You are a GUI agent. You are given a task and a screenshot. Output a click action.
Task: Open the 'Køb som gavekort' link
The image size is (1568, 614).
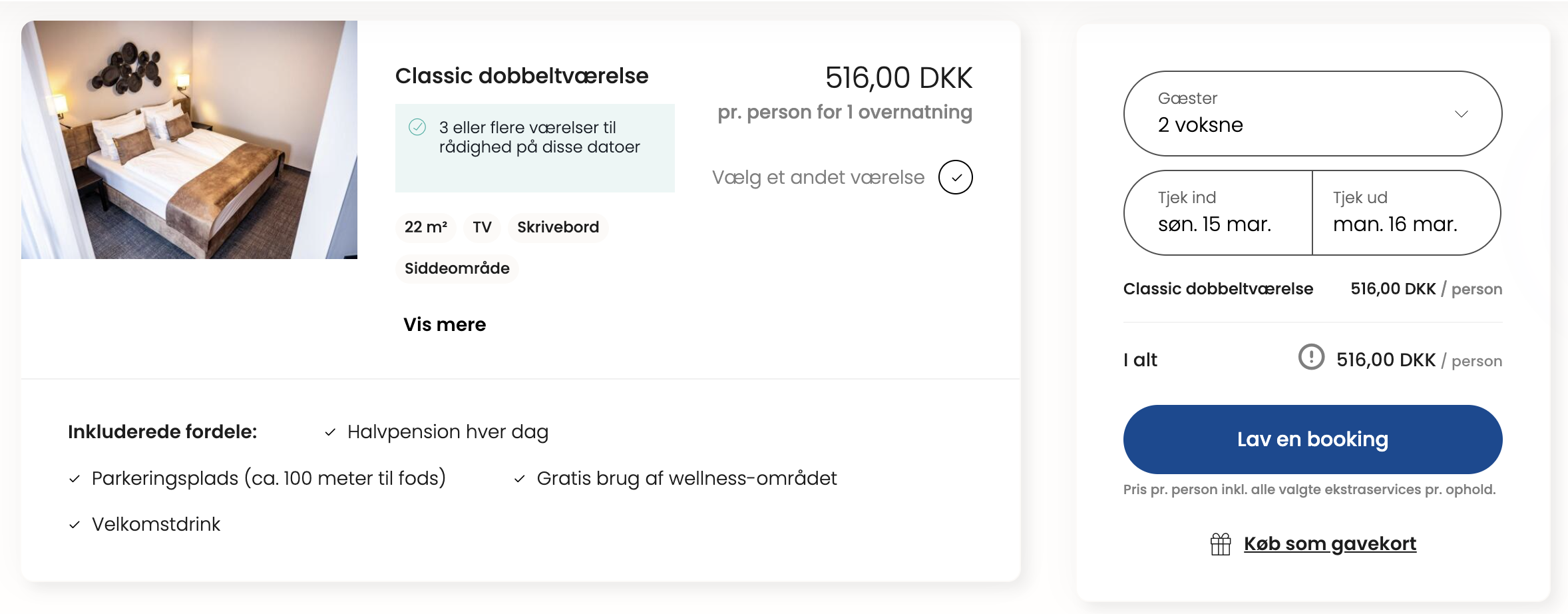[1330, 544]
